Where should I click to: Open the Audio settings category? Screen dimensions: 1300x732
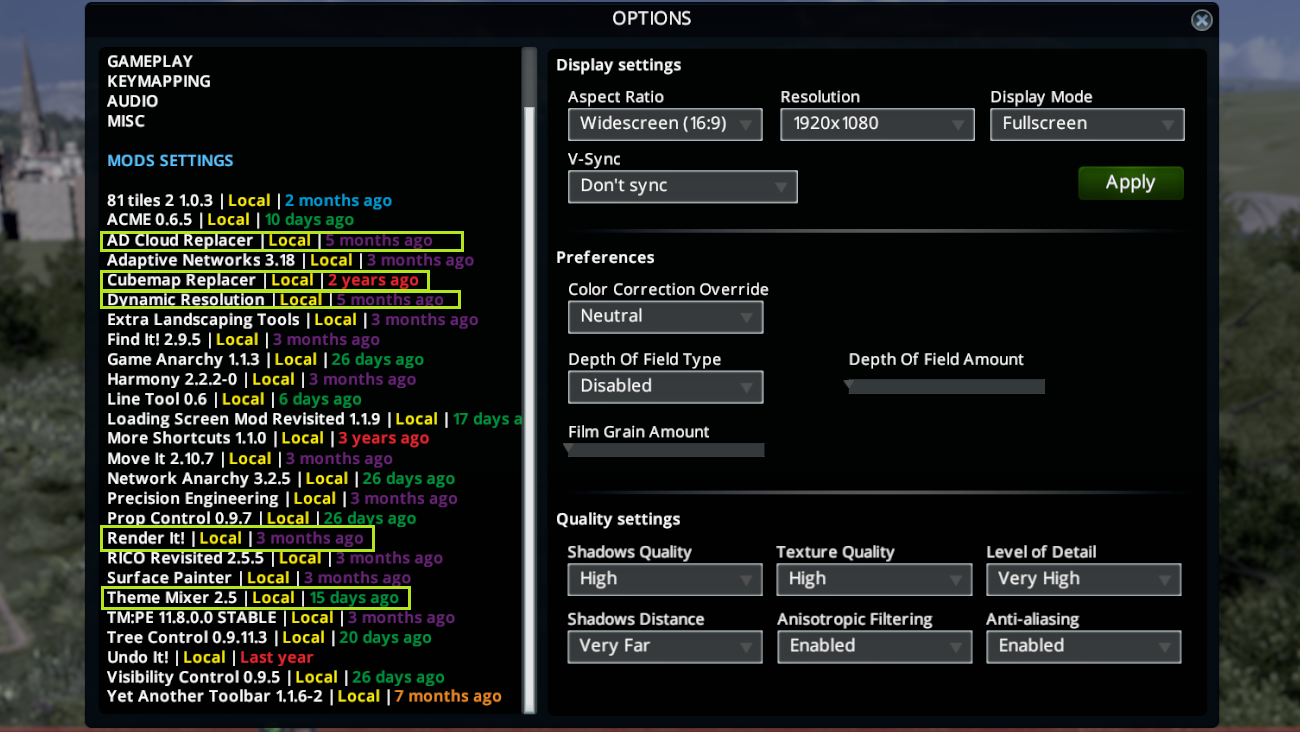pos(133,101)
